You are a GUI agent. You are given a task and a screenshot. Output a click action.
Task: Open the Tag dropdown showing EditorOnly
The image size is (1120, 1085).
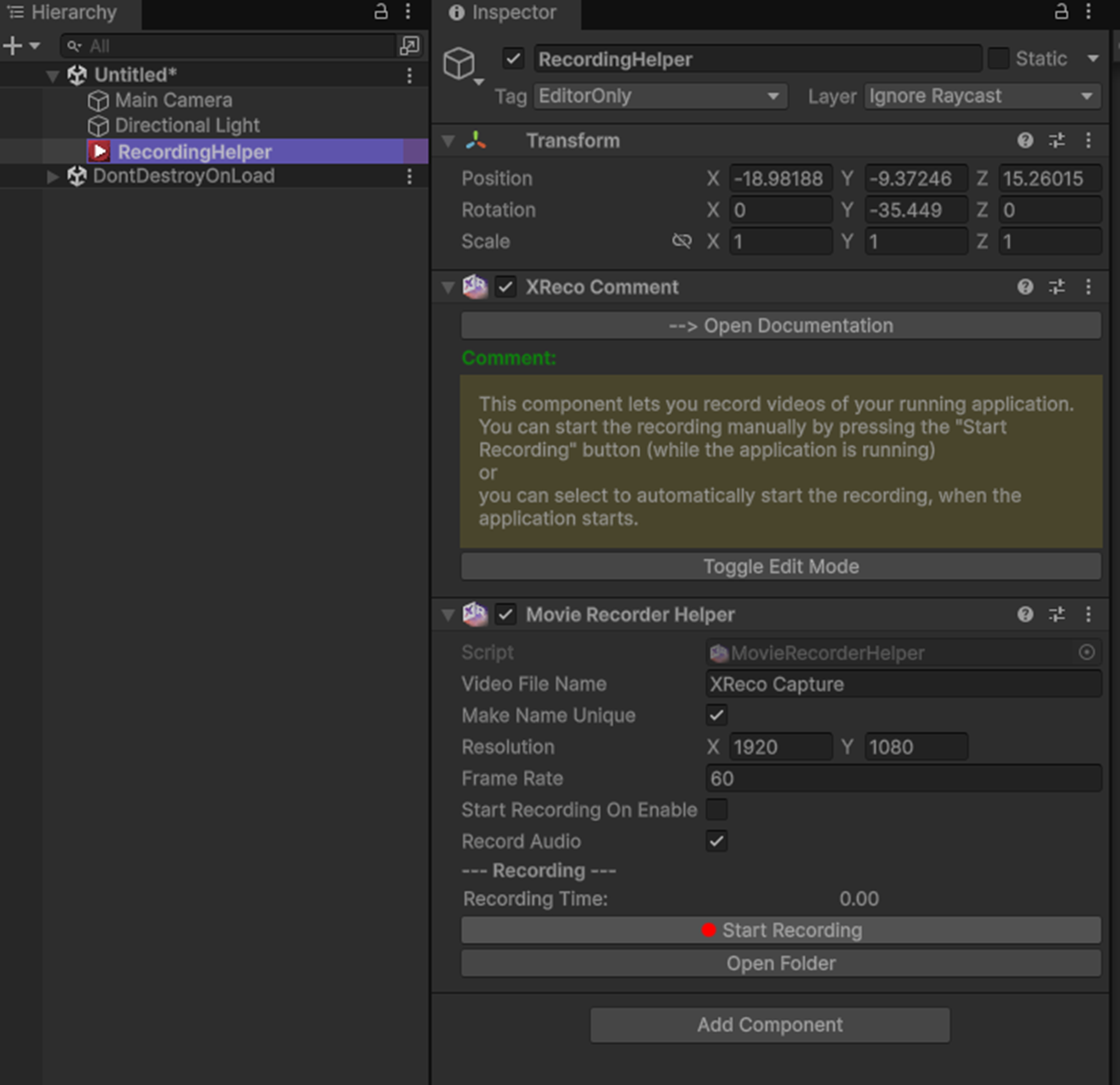[x=660, y=96]
